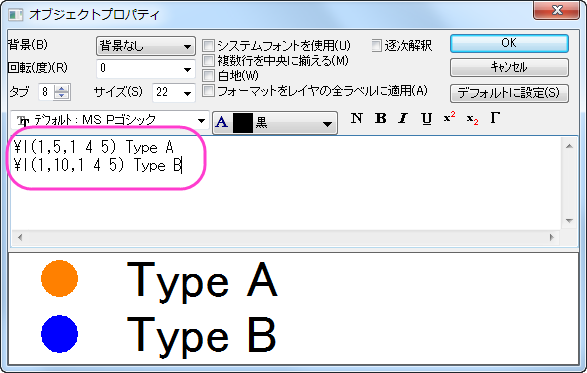The height and width of the screenshot is (373, 587).
Task: Click the タブ value field showing 8
Action: tap(46, 92)
